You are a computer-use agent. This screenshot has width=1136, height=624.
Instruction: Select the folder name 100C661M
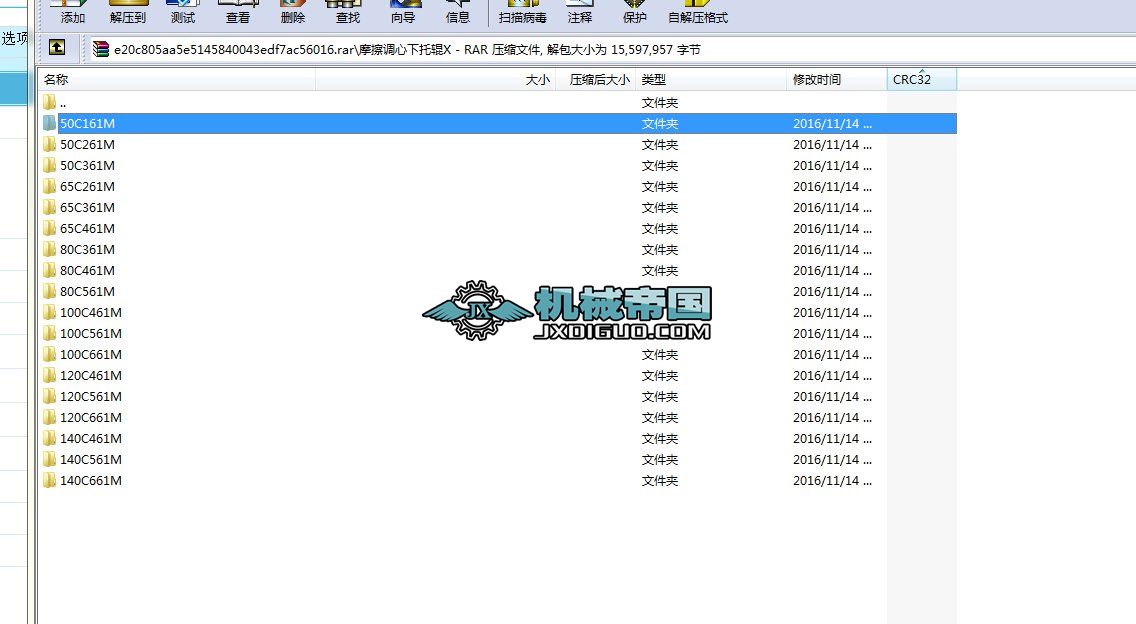tap(91, 355)
